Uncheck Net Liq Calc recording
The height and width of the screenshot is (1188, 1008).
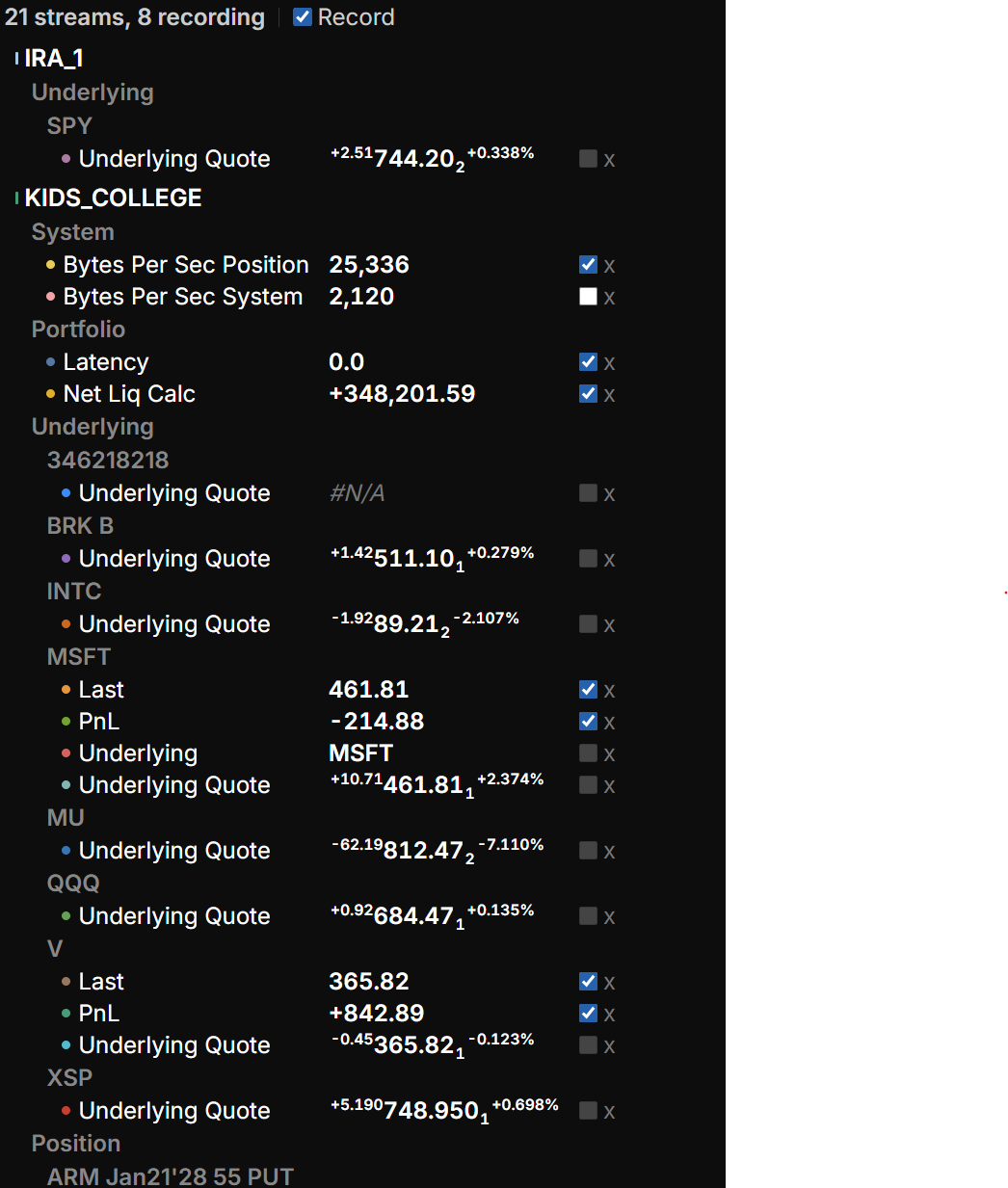pyautogui.click(x=588, y=394)
